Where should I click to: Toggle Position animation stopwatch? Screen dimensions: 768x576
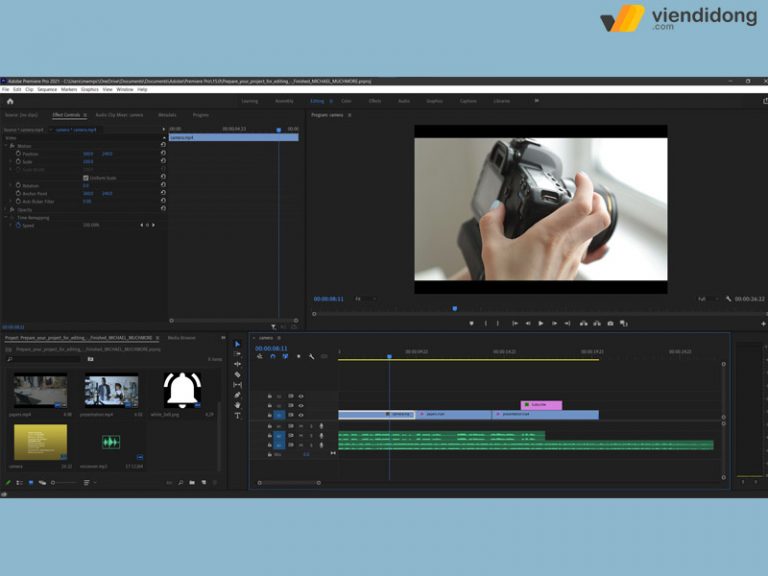pos(18,153)
